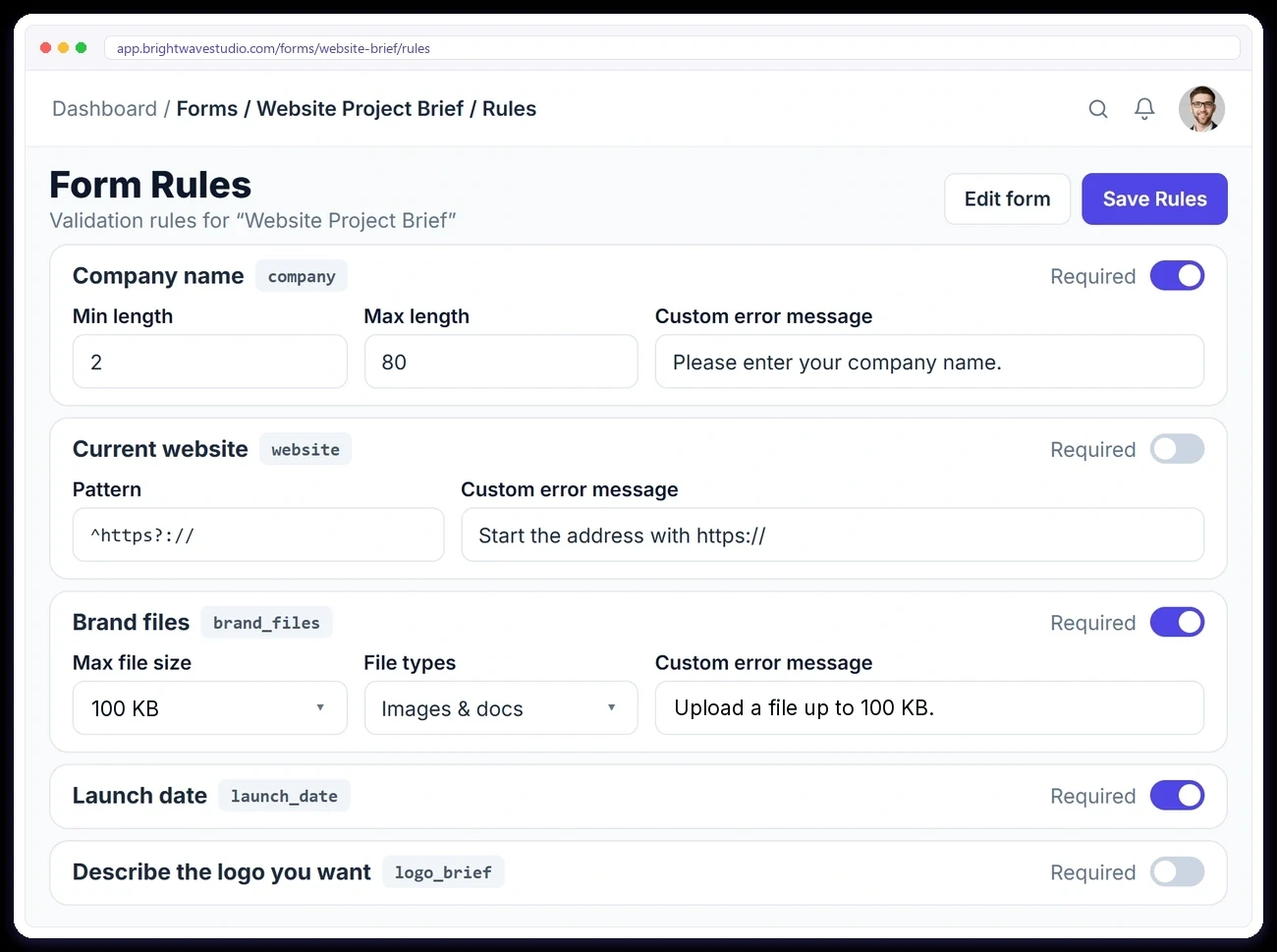Click the 'brand_files' field key tag
Viewport: 1277px width, 952px height.
pyautogui.click(x=266, y=622)
